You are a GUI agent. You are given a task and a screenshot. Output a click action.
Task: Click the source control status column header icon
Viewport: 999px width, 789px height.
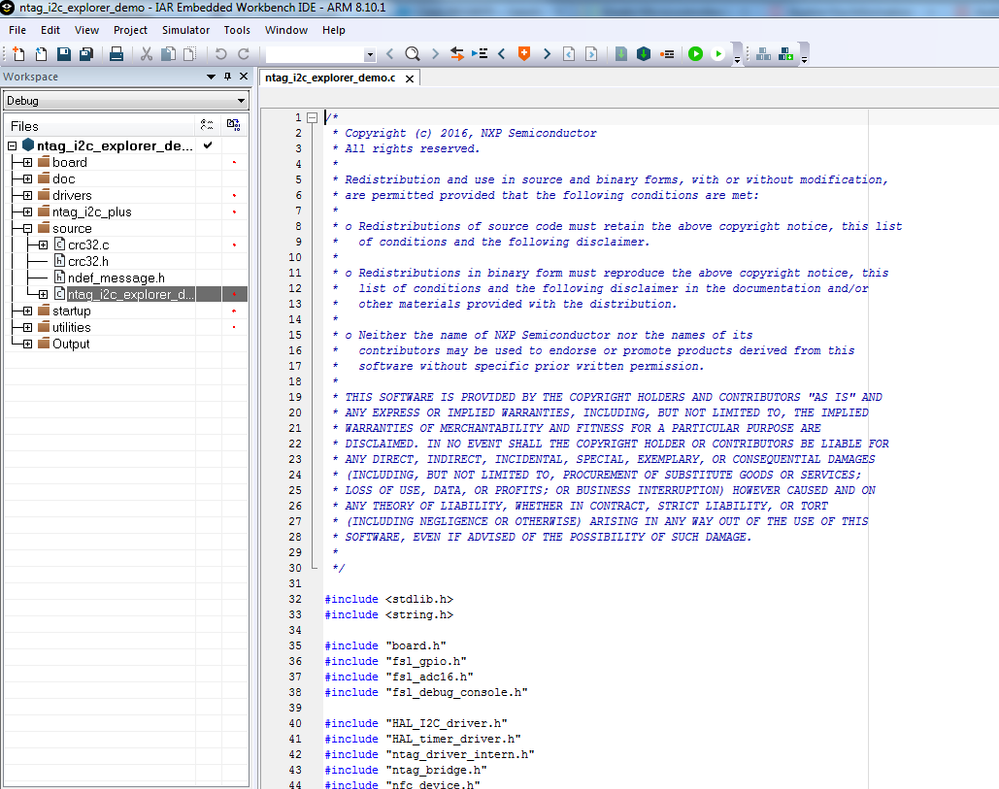point(234,125)
